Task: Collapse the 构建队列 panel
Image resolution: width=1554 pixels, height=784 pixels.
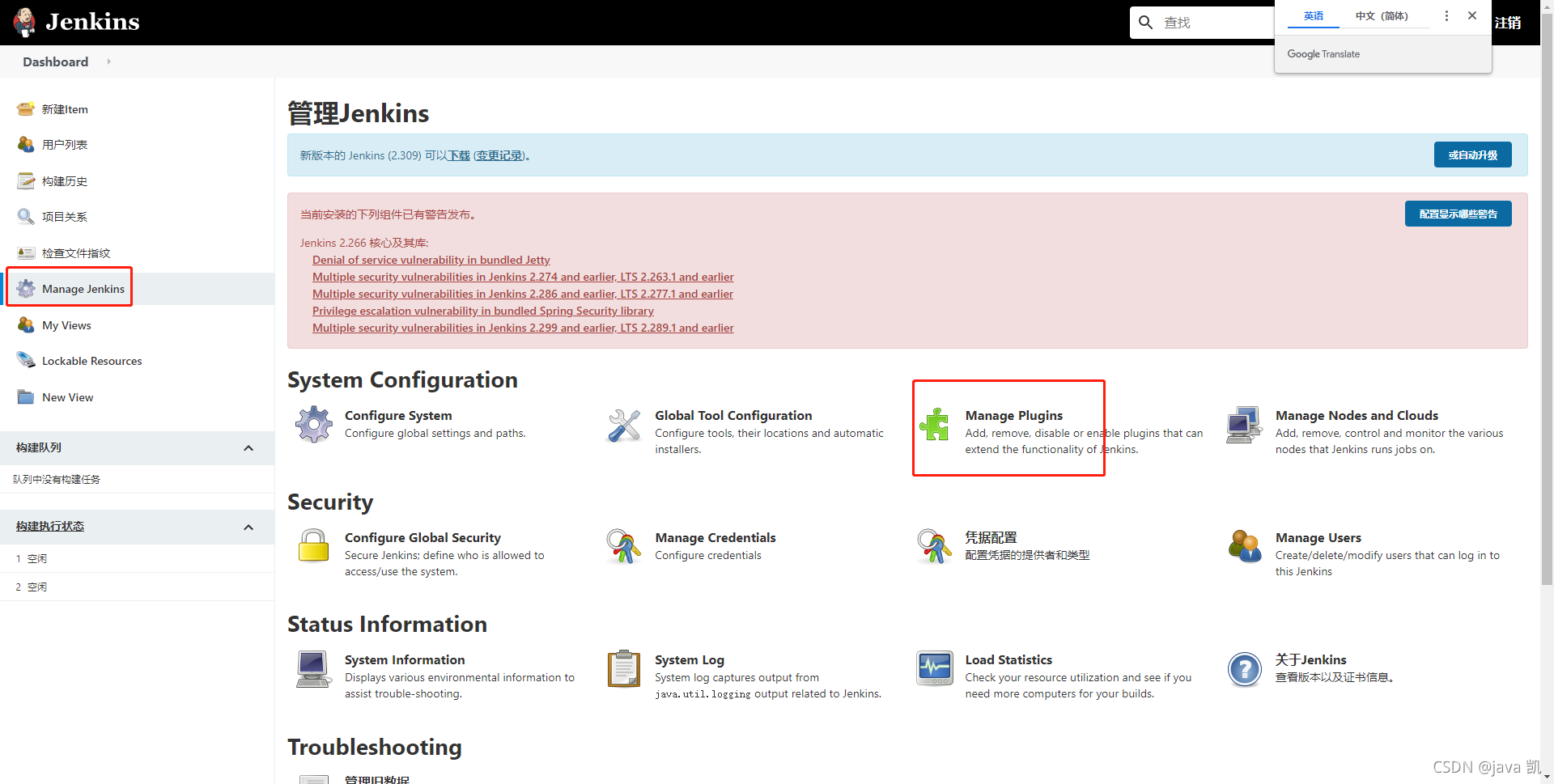Action: pos(248,448)
